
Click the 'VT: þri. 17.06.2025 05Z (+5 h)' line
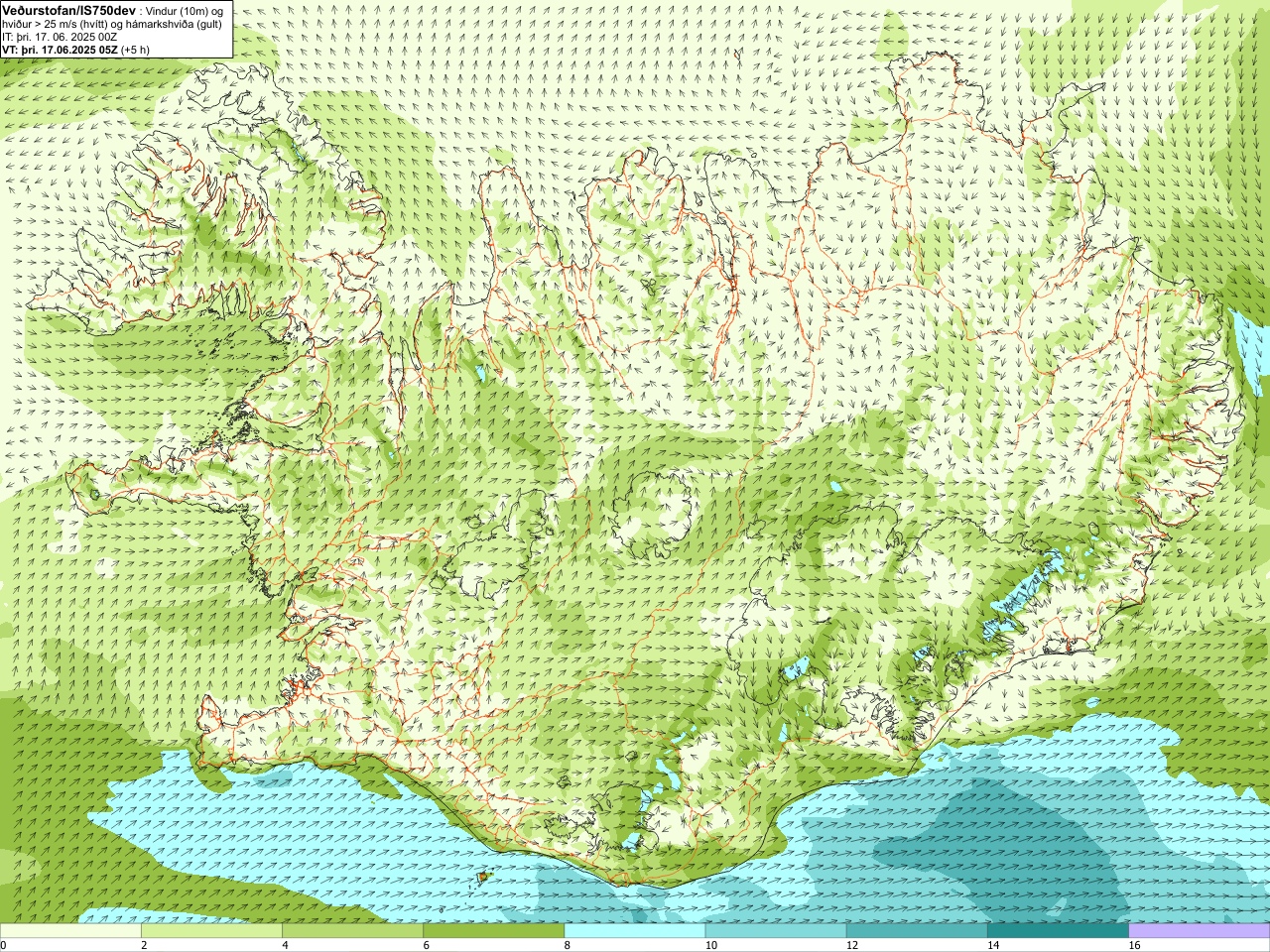[75, 50]
